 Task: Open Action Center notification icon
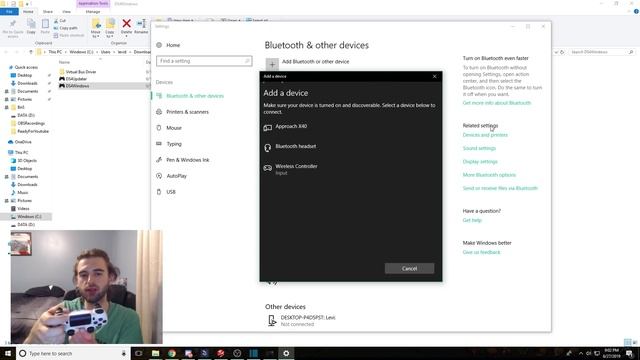[629, 353]
